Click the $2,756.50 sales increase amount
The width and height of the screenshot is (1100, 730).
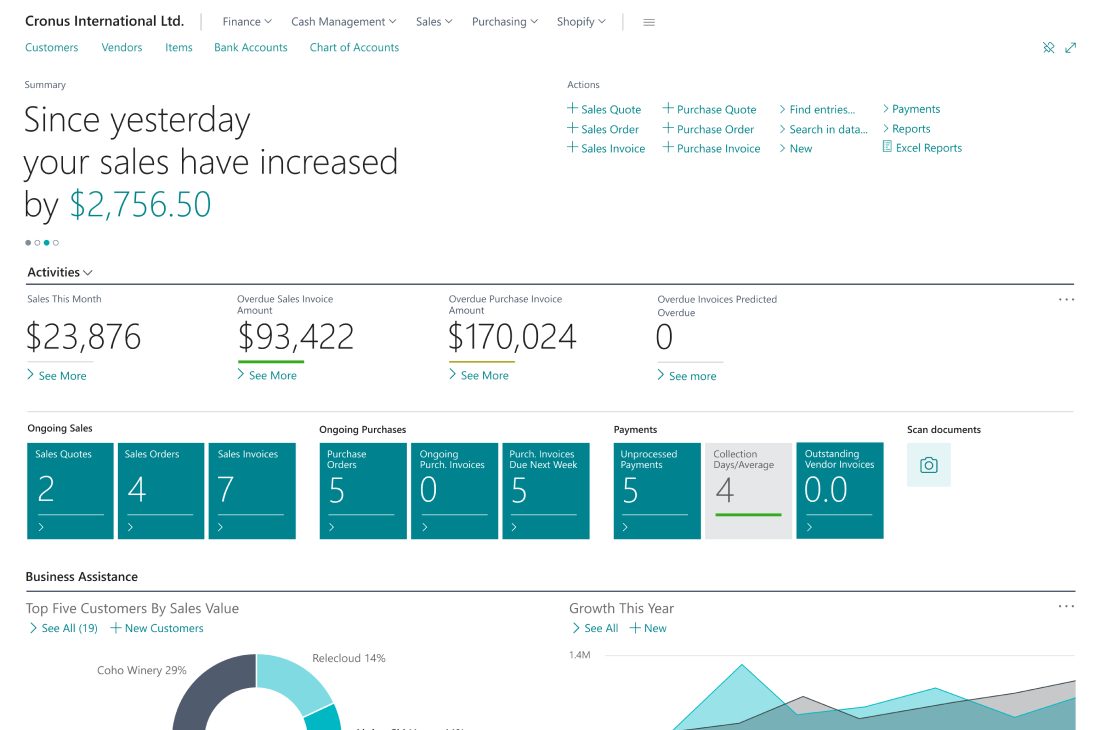[140, 205]
